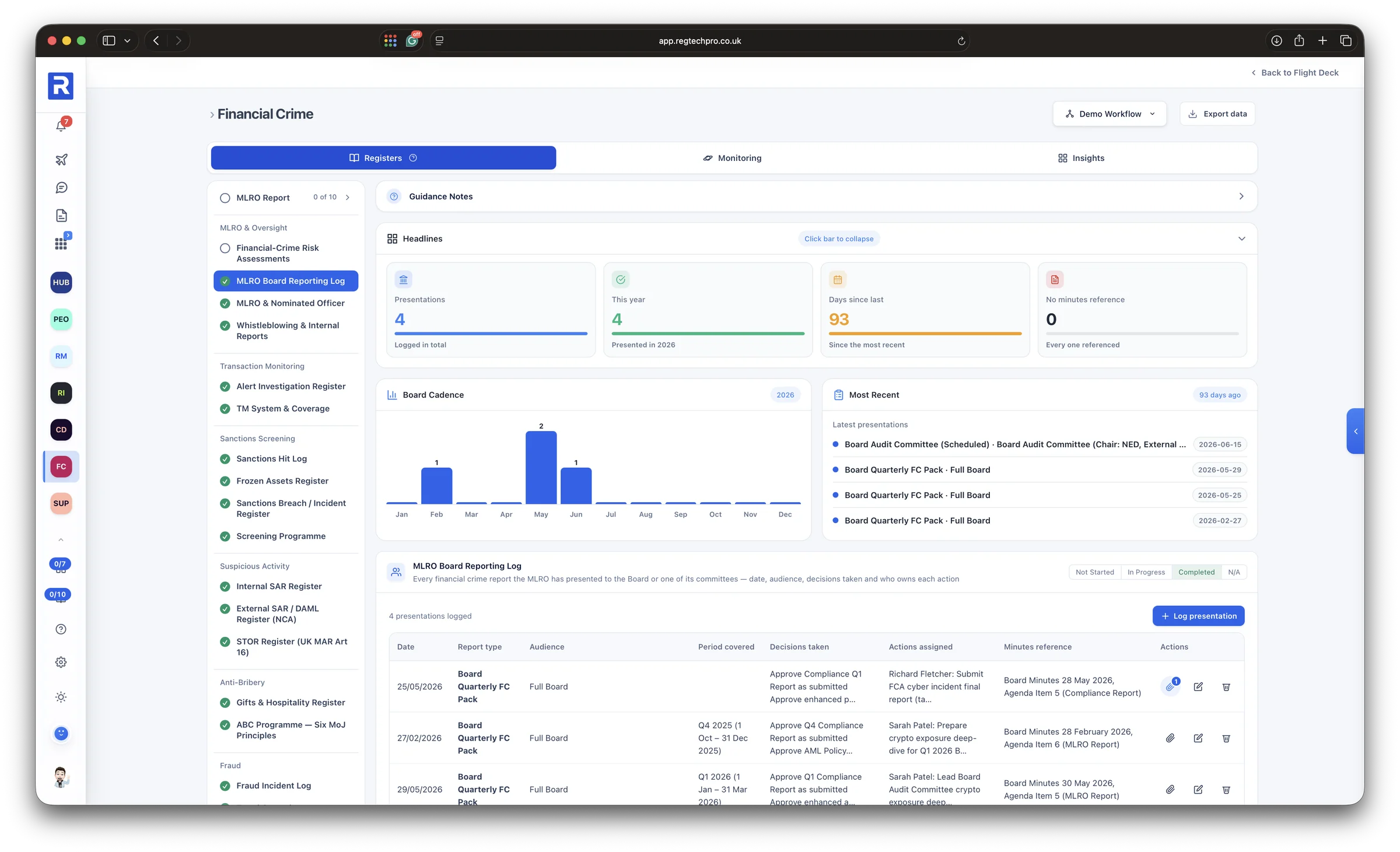Toggle Alert Investigation Register check

(x=225, y=386)
